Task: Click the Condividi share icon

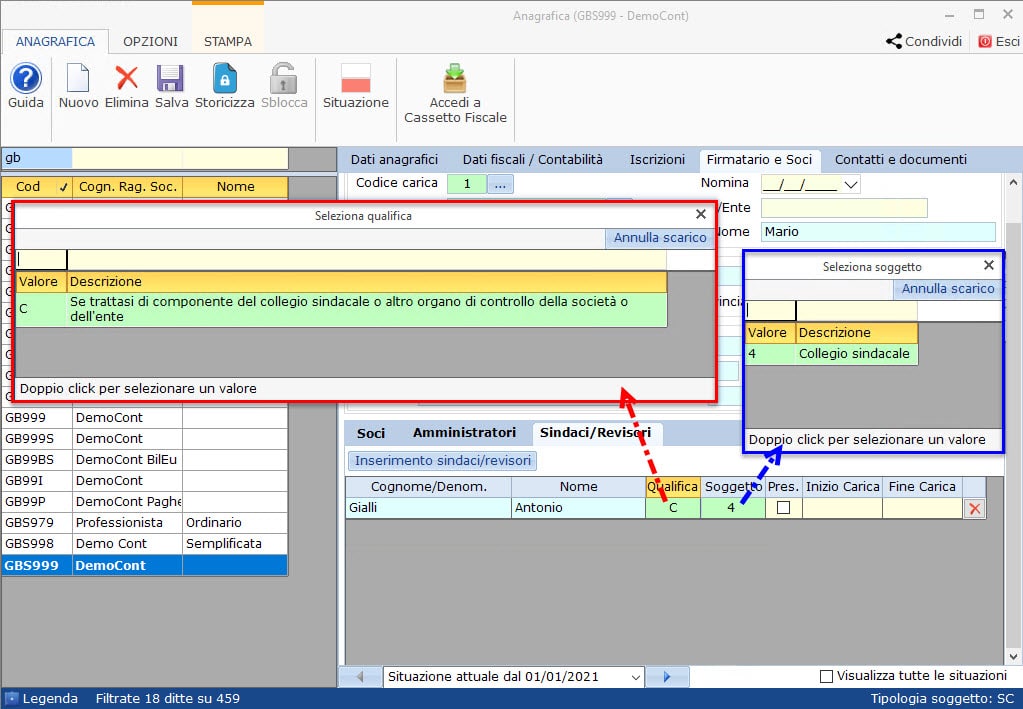Action: (x=894, y=41)
